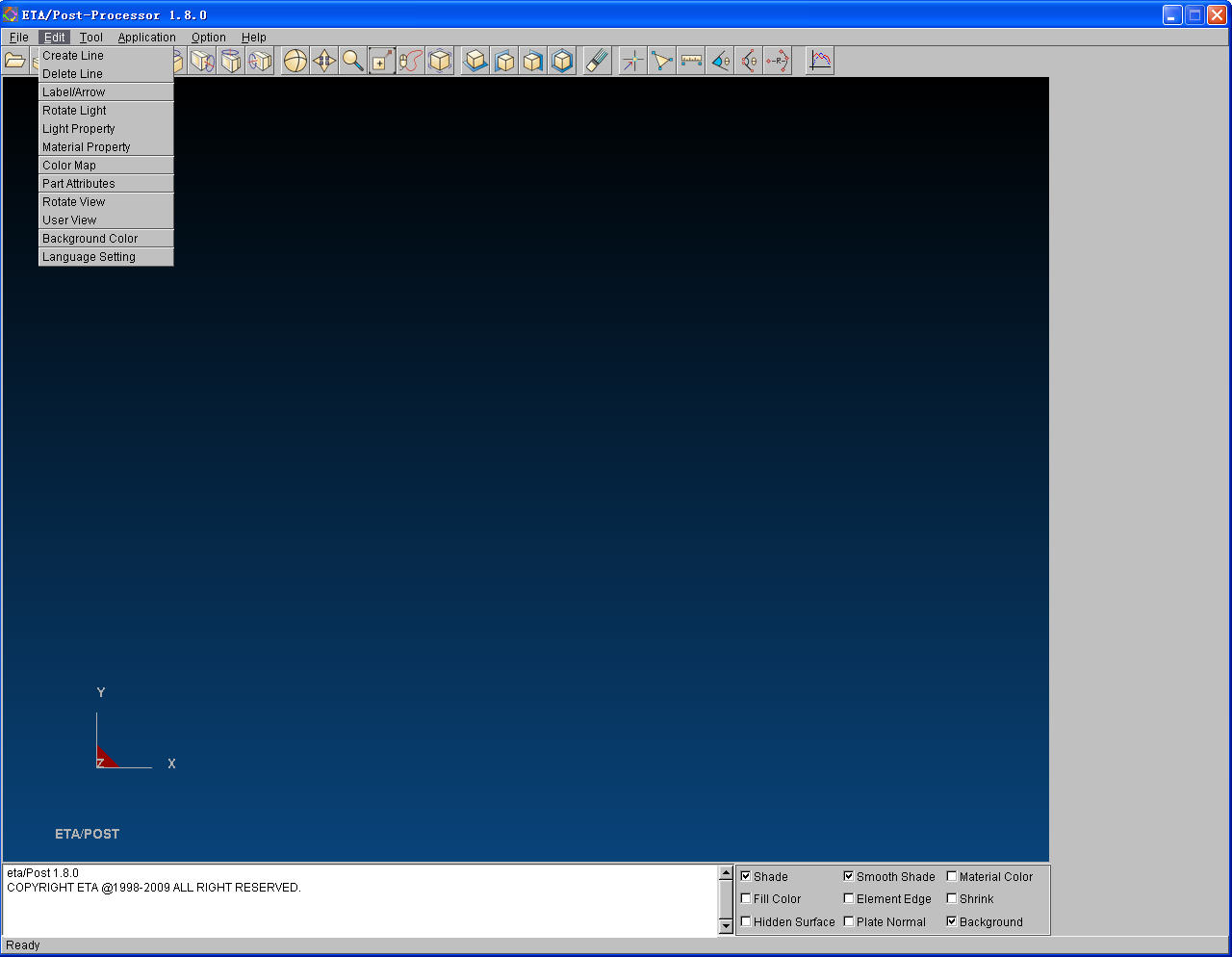The width and height of the screenshot is (1232, 957).
Task: Open the Application menu
Action: [147, 38]
